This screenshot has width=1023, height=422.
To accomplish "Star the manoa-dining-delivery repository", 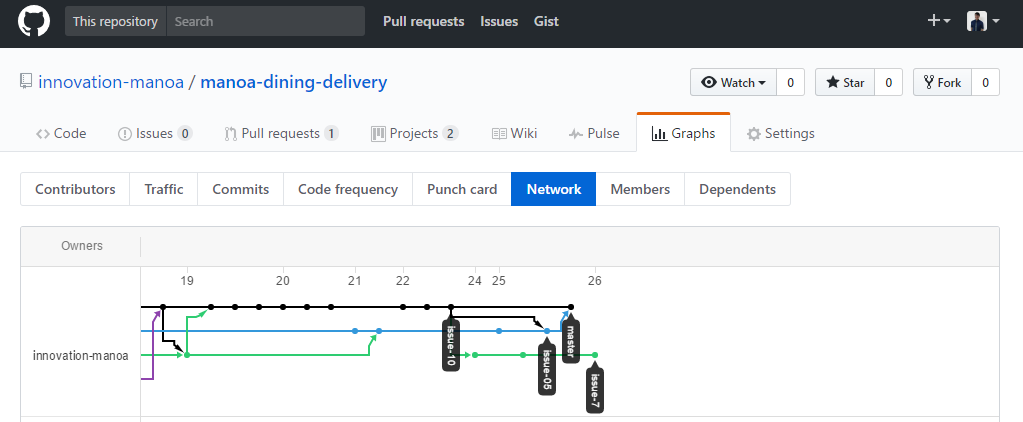I will point(845,82).
